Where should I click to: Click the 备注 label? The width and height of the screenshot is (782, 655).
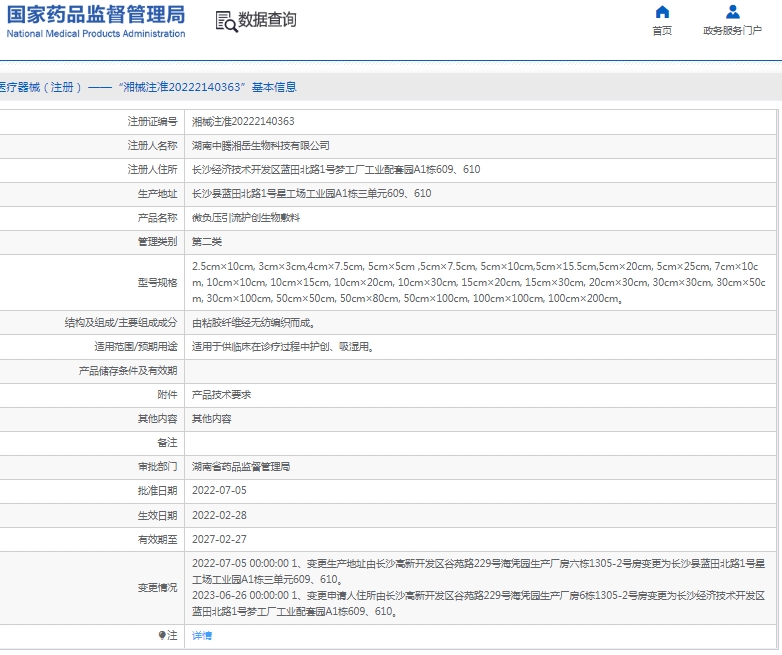point(168,442)
